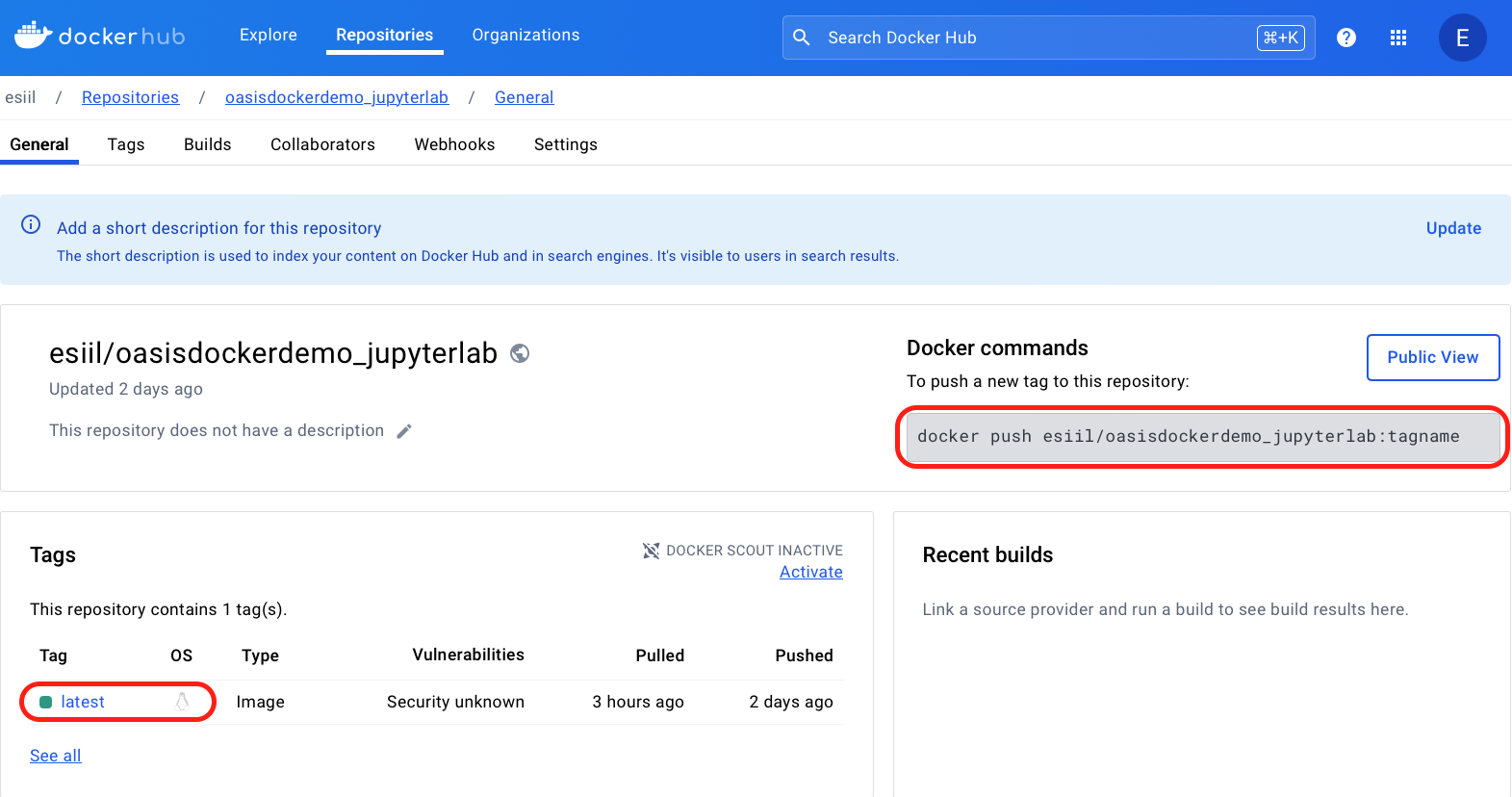Click the public globe icon beside repository name

pos(520,353)
